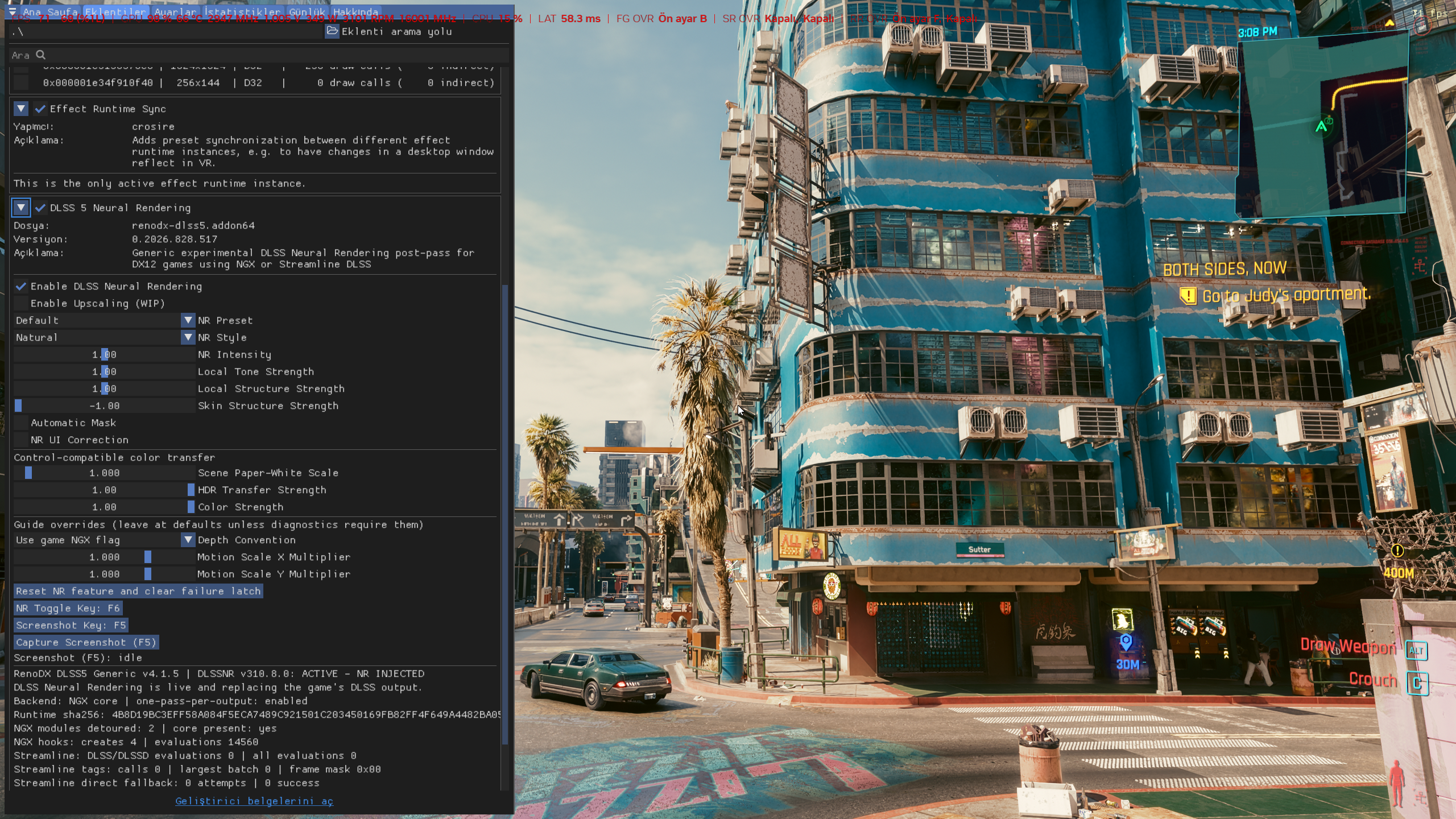The image size is (1456, 819).
Task: Toggle checkbox for the 0x000001e34f910f40 depth buffer row
Action: (x=21, y=82)
